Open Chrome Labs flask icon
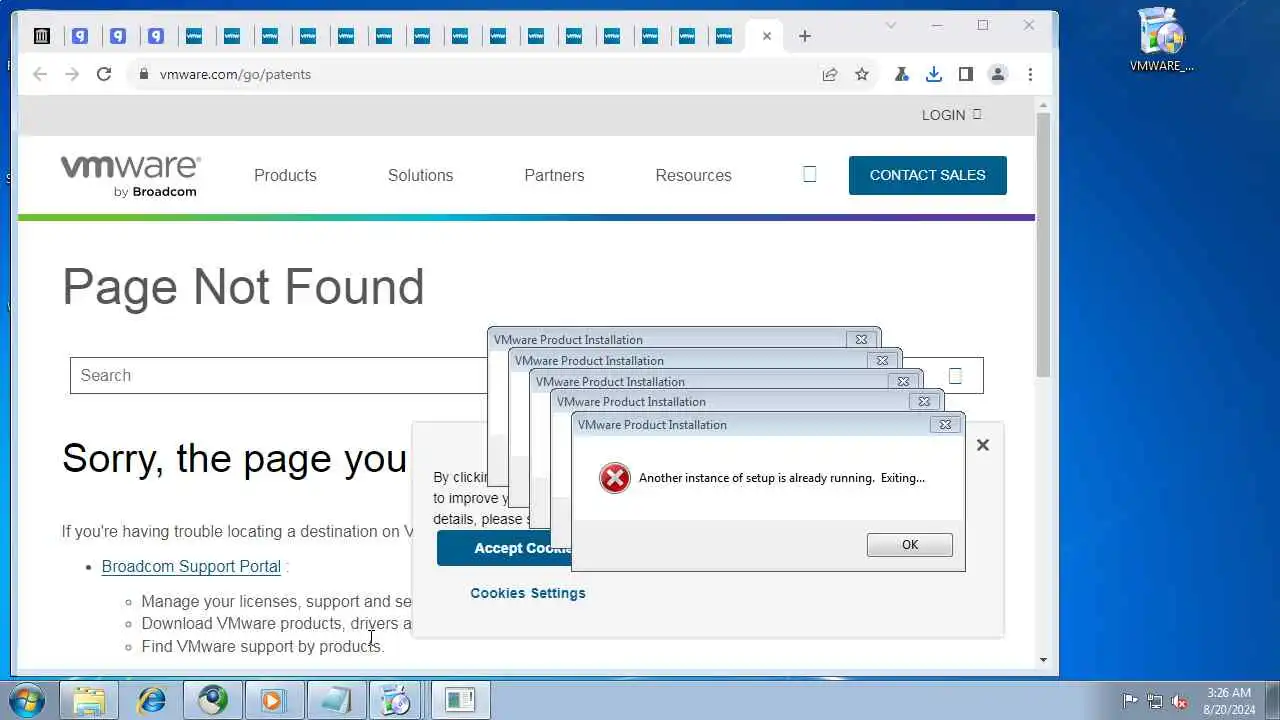This screenshot has height=720, width=1280. [x=901, y=74]
